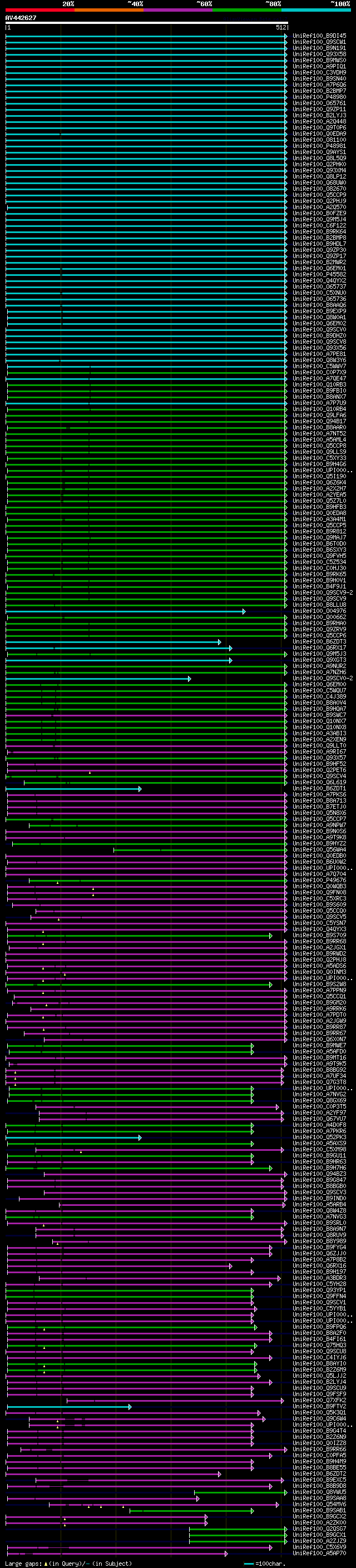Click the UniRef100_B7ETJ0 label

coord(319,807)
